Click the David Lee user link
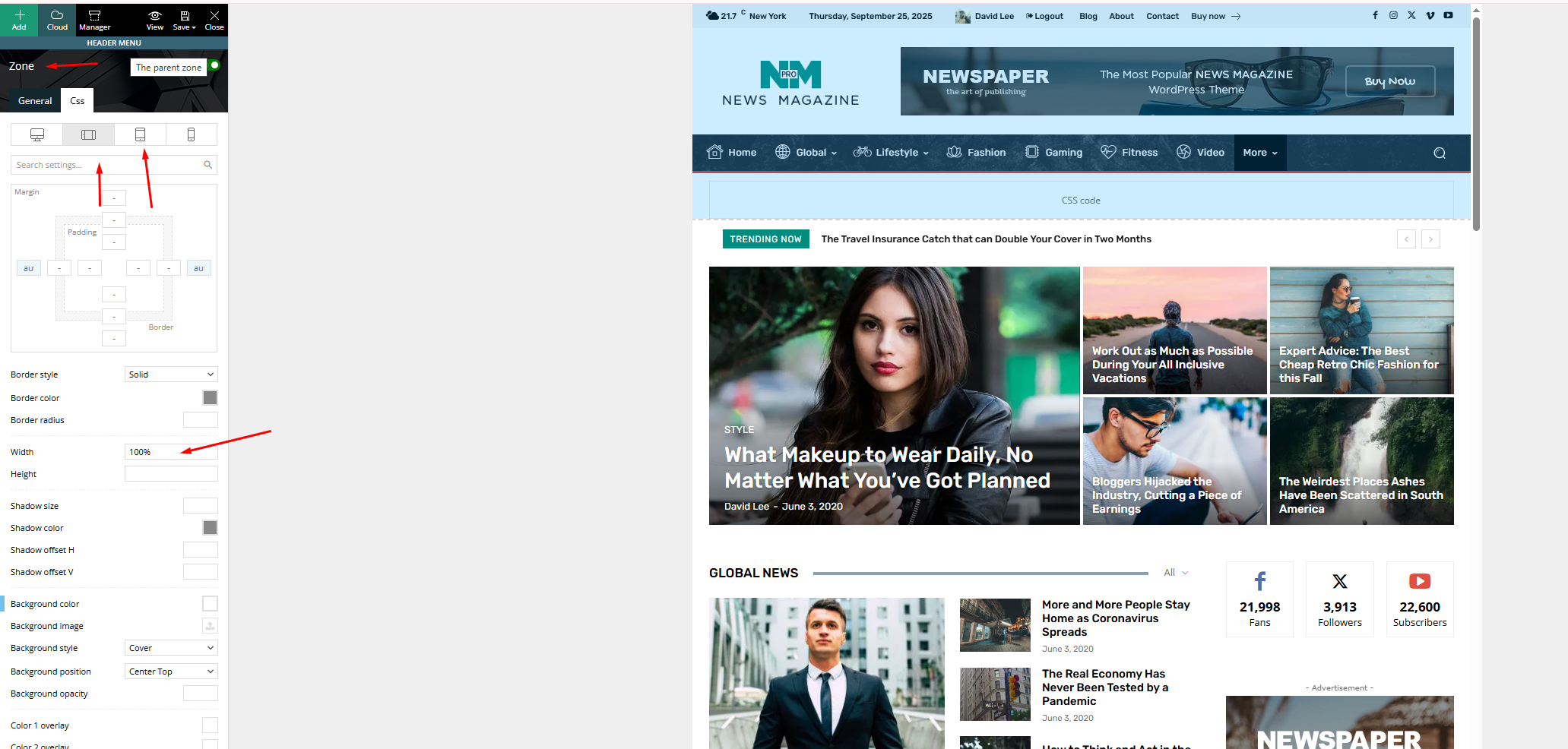This screenshot has width=1568, height=749. [994, 16]
